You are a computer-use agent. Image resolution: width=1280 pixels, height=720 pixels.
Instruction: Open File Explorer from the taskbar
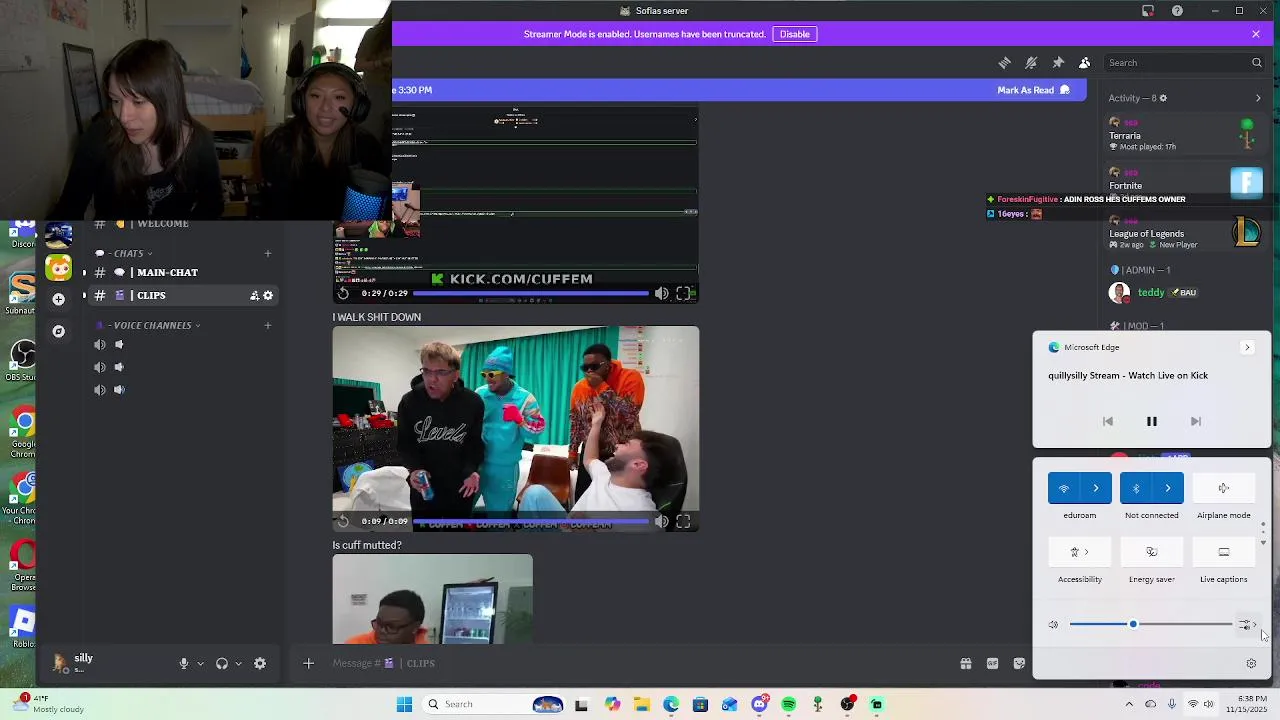642,705
